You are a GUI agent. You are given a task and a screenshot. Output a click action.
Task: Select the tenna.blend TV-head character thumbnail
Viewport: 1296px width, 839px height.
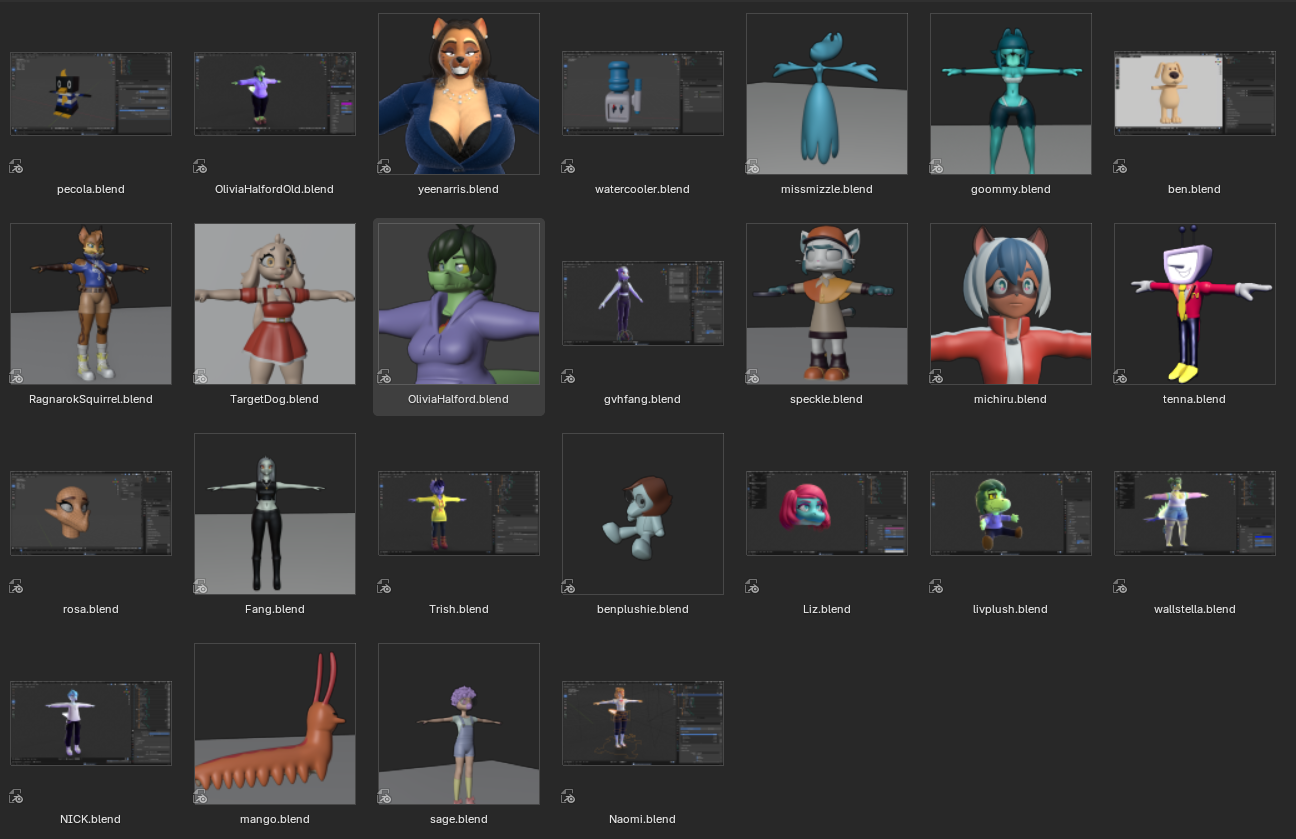click(x=1195, y=304)
